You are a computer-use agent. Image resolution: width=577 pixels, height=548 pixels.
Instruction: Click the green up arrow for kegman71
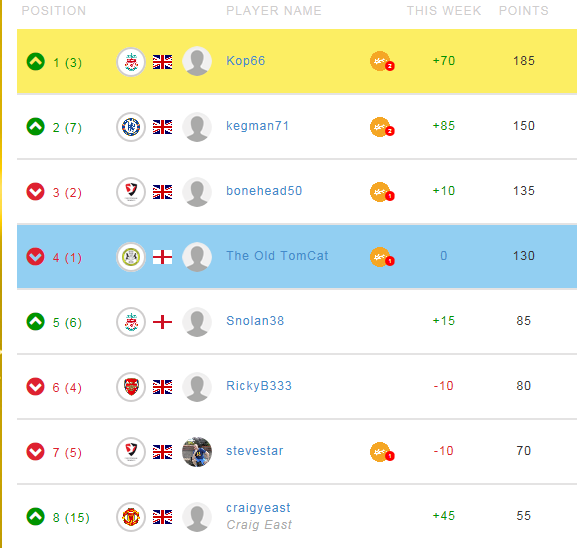point(36,127)
